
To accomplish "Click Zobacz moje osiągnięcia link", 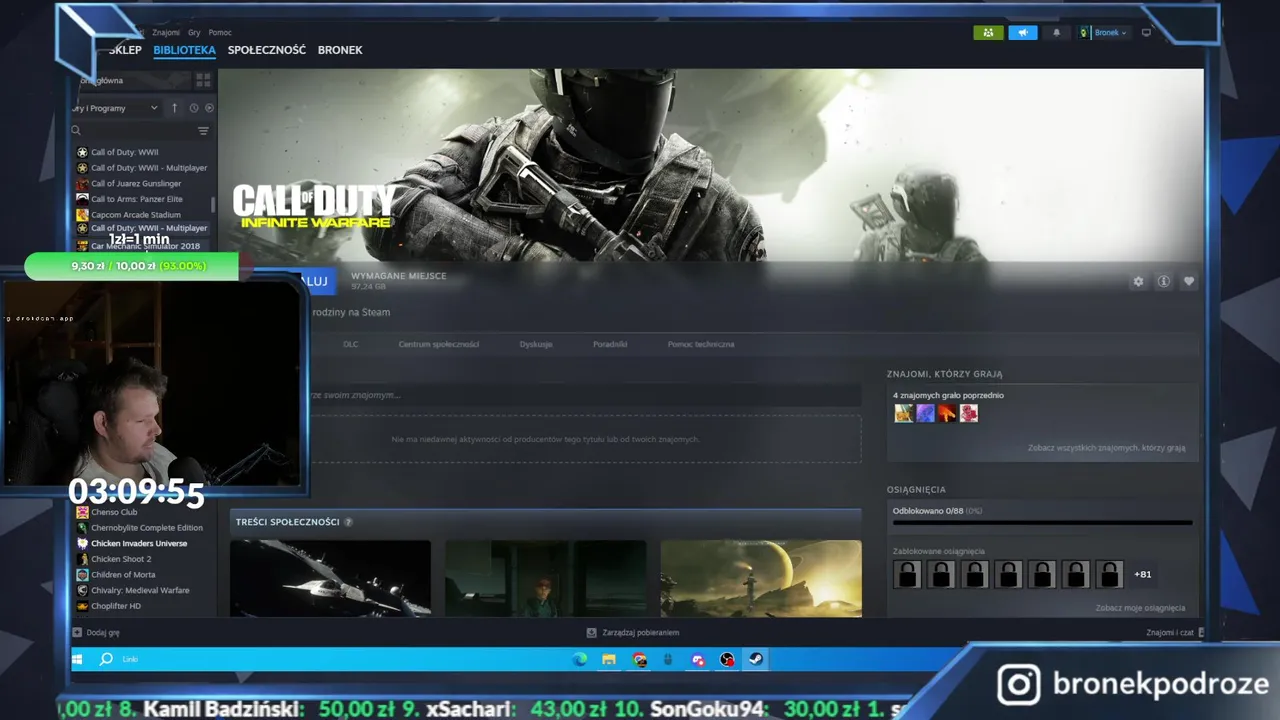I will point(1140,608).
